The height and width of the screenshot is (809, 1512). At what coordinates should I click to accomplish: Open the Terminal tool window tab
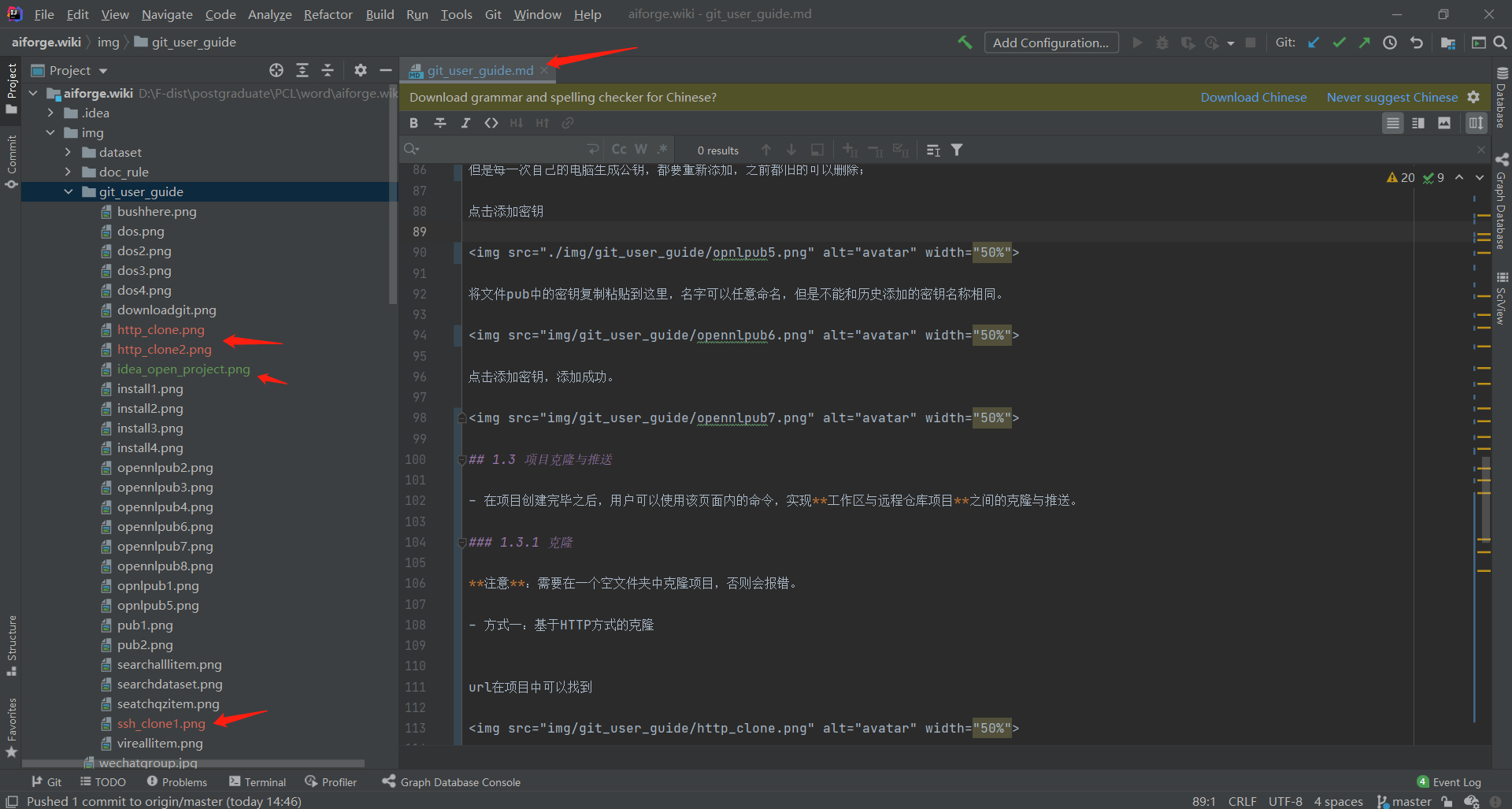pos(258,782)
